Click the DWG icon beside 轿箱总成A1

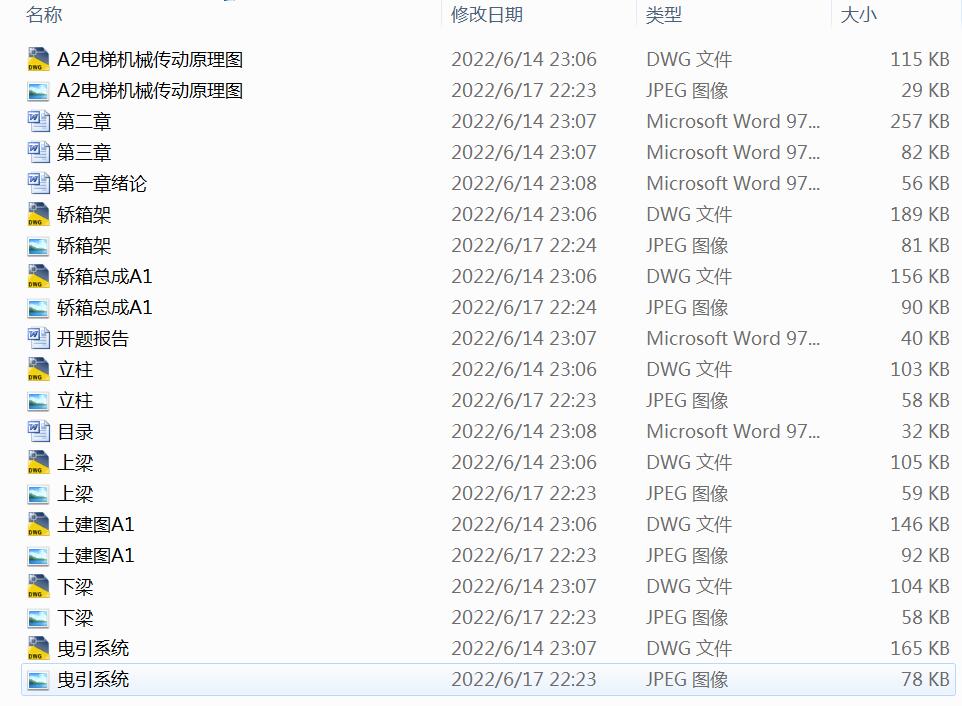pos(38,277)
